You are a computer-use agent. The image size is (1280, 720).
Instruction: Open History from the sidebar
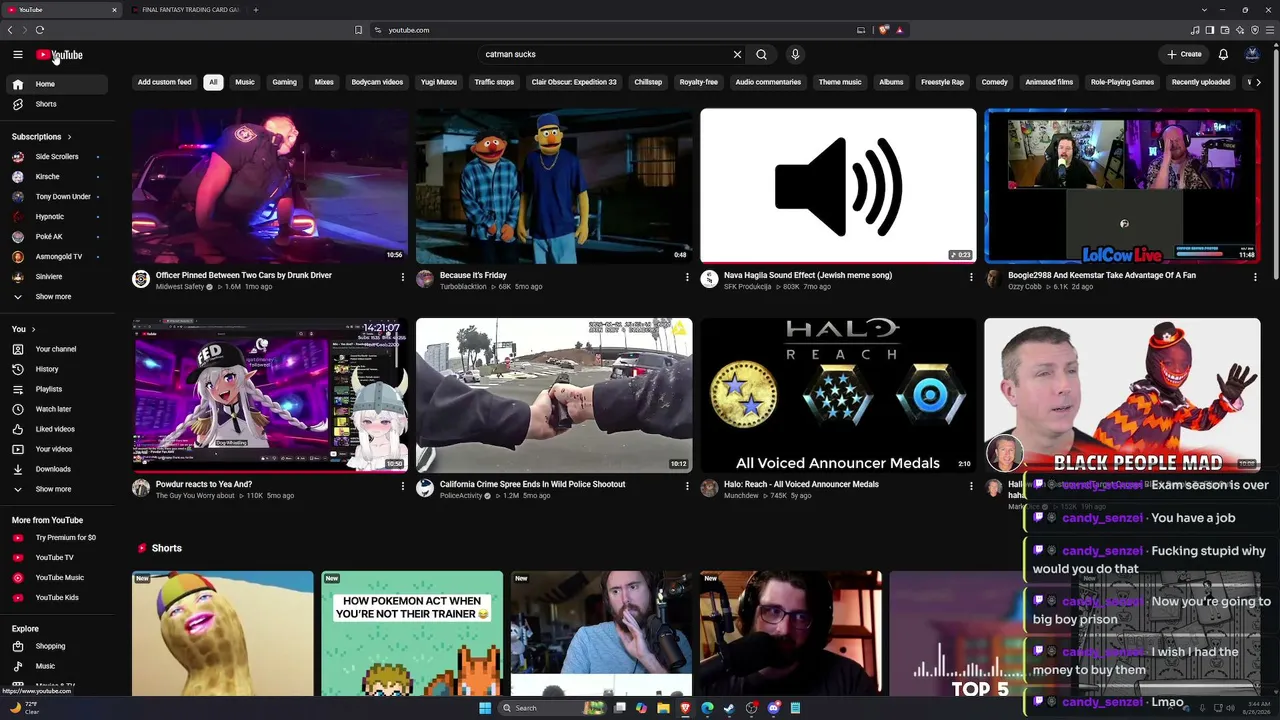pyautogui.click(x=56, y=369)
